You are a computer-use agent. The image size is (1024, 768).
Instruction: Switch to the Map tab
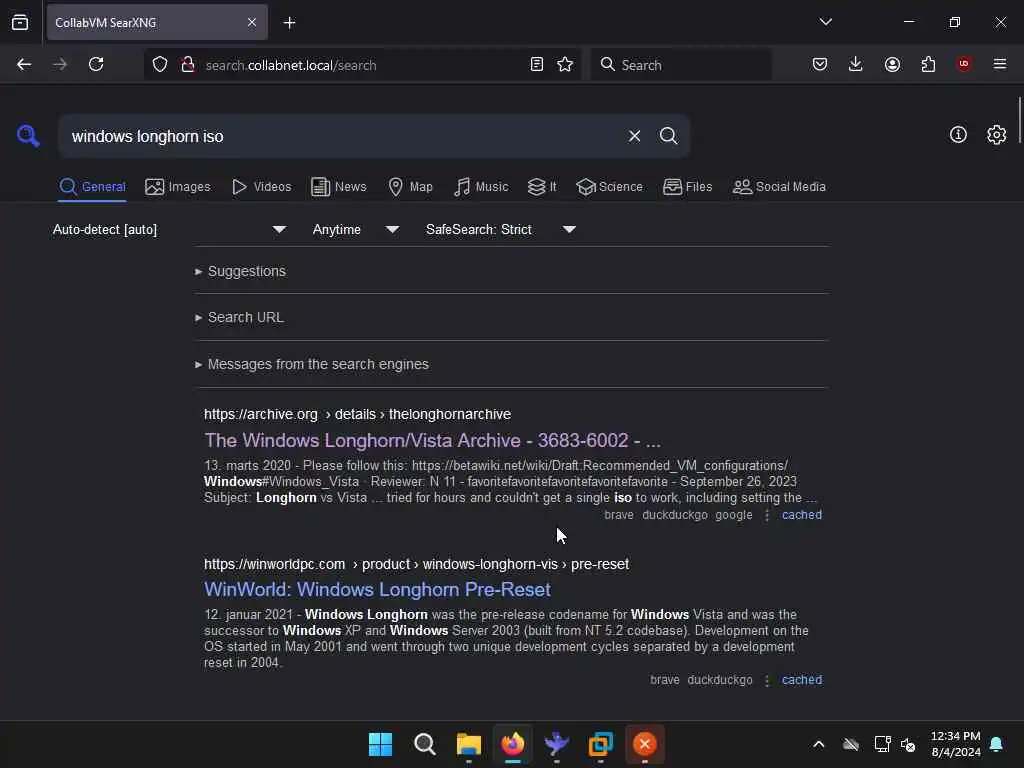[410, 187]
